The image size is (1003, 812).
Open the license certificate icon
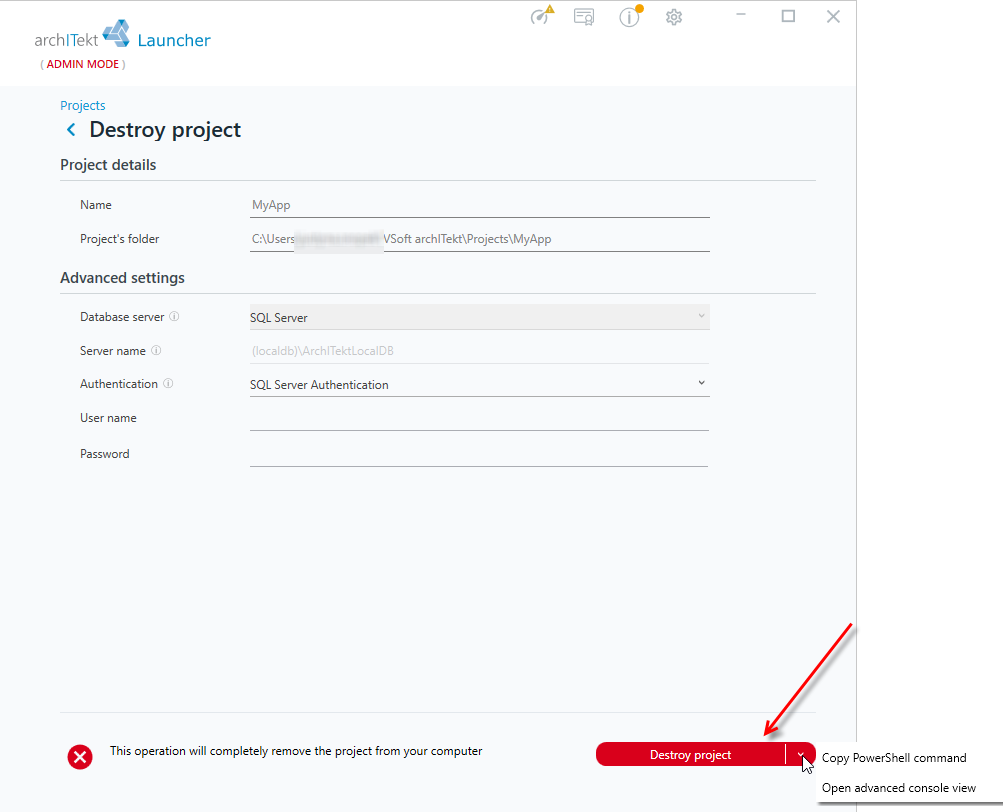584,17
